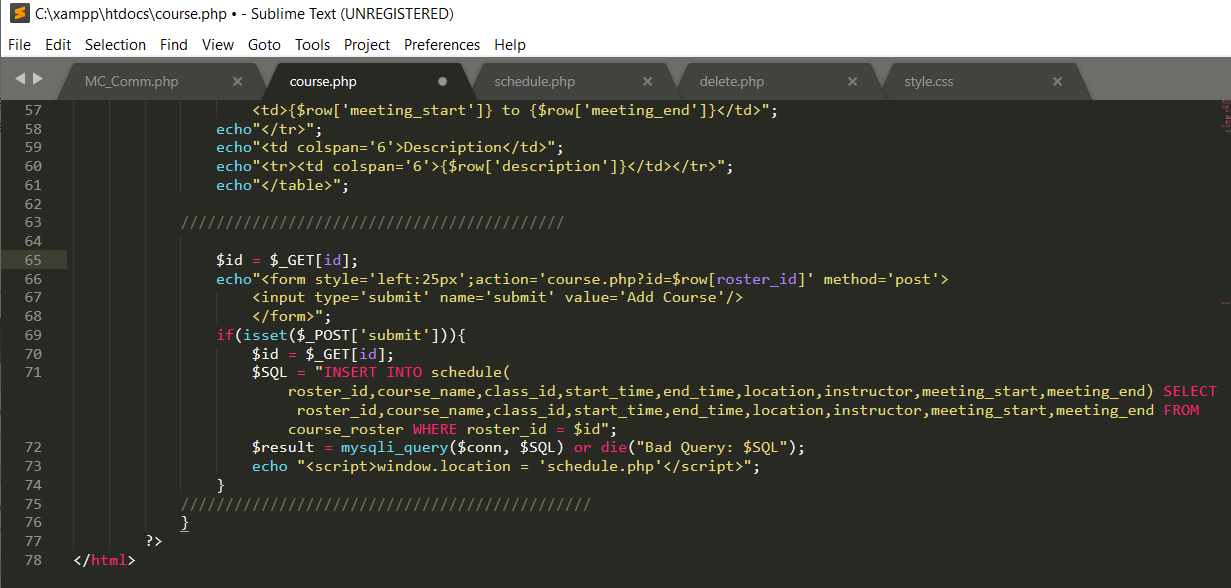Click line number 71 in the gutter
The height and width of the screenshot is (588, 1231).
[x=32, y=372]
